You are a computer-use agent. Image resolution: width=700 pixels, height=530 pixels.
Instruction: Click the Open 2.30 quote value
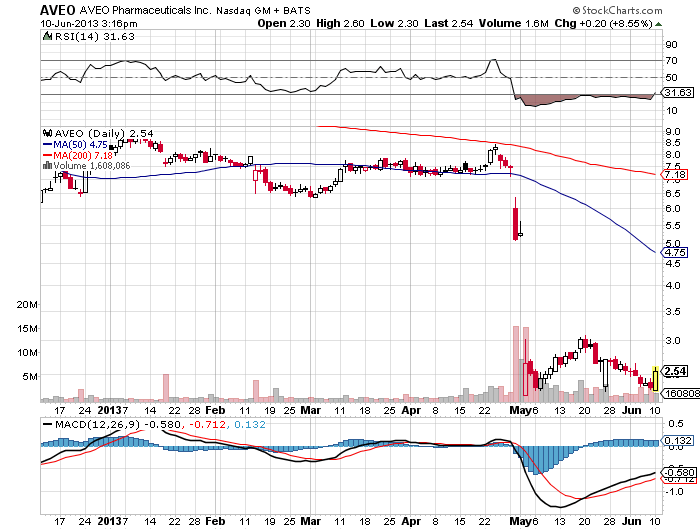click(284, 23)
